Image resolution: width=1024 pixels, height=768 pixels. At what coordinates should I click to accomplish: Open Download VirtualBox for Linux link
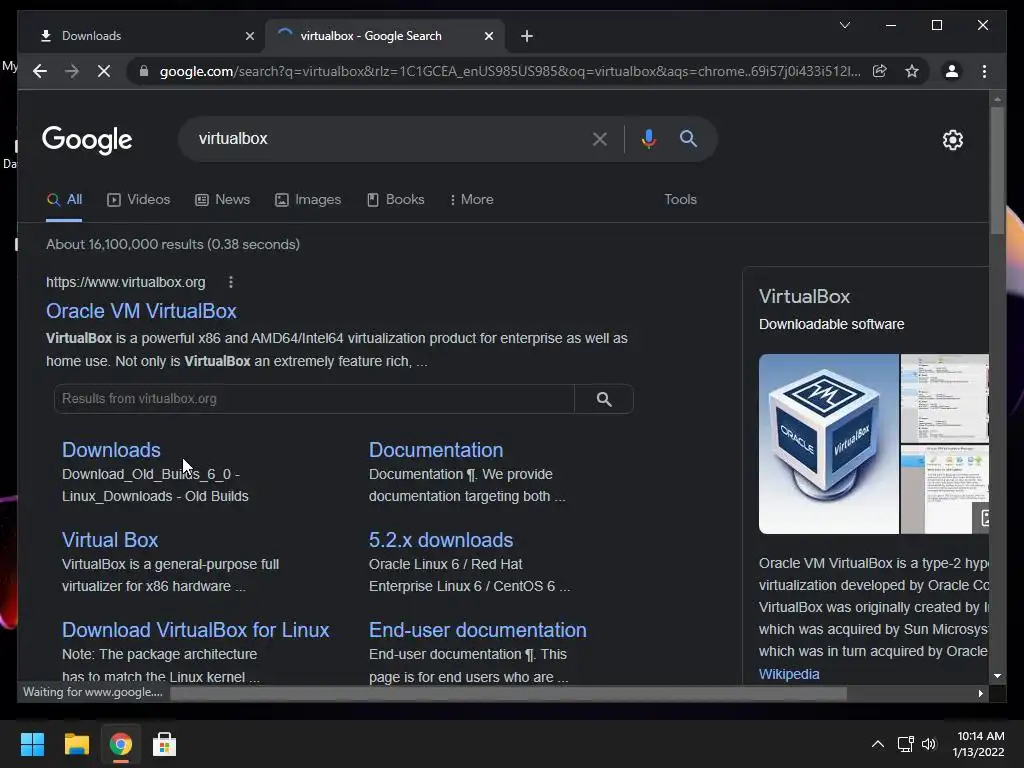pyautogui.click(x=195, y=630)
